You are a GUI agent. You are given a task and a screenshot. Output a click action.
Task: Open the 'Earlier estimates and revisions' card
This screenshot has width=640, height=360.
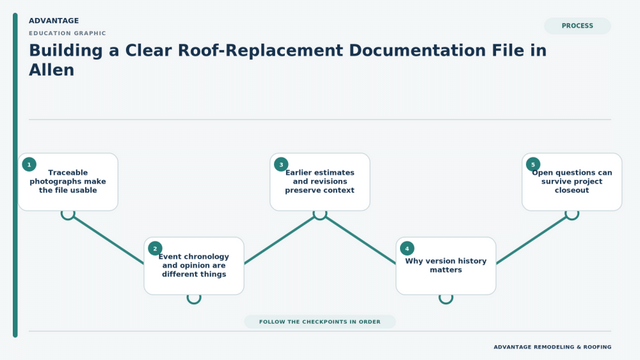[x=320, y=182]
